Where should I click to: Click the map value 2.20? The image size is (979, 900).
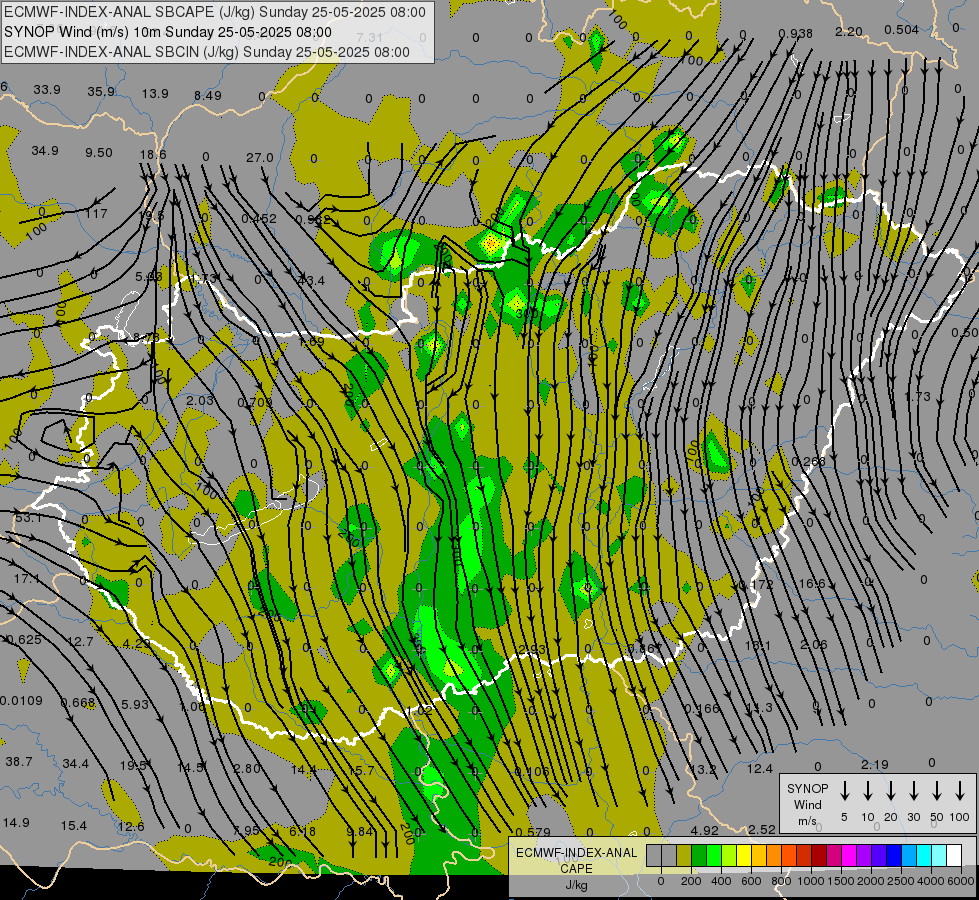click(849, 32)
